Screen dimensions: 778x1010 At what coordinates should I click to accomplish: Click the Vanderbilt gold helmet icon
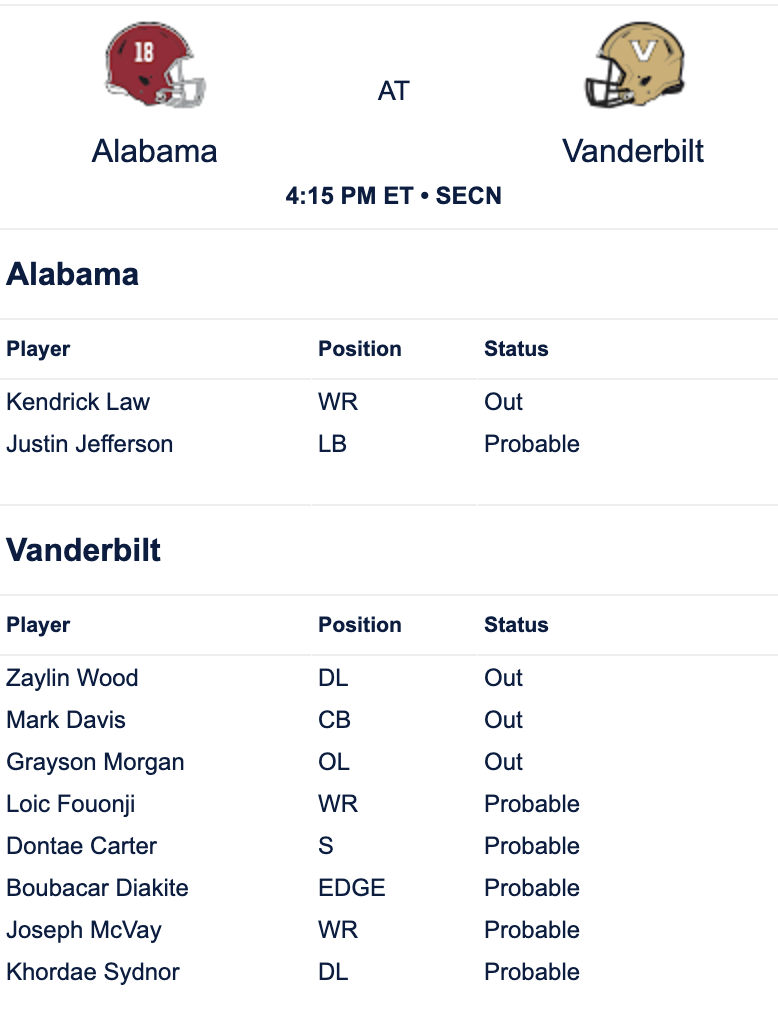point(635,65)
